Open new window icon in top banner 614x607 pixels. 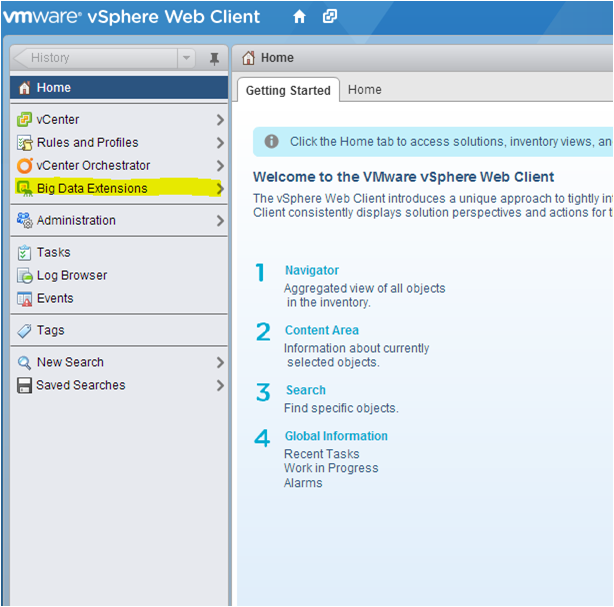[x=330, y=16]
